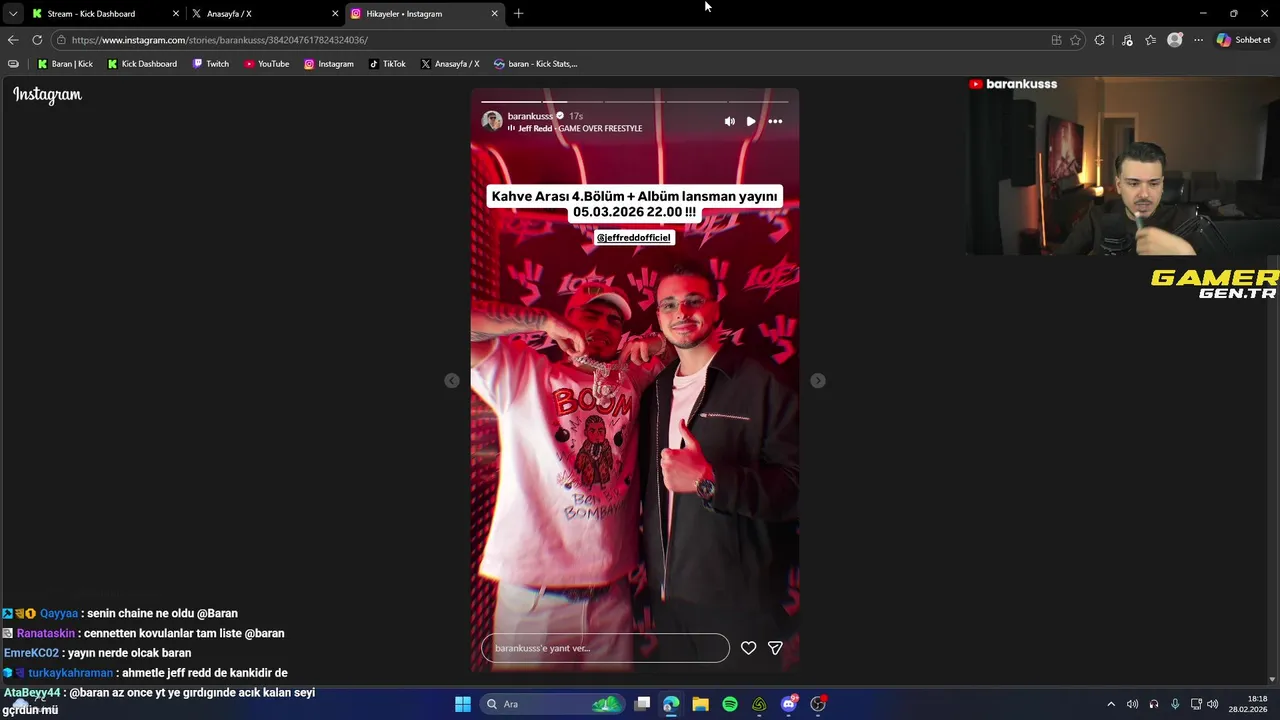Go back in browser history
The image size is (1280, 720).
[13, 40]
